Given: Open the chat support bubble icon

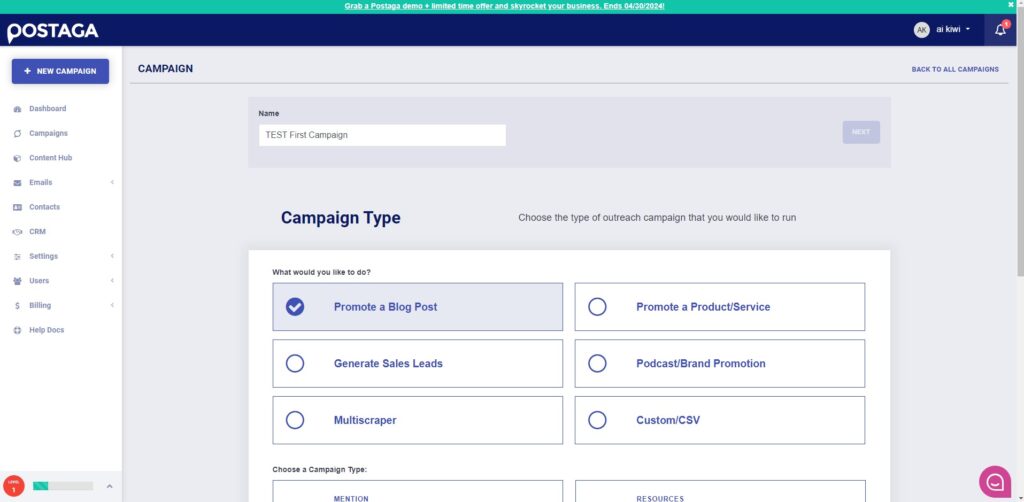Looking at the screenshot, I should (995, 482).
